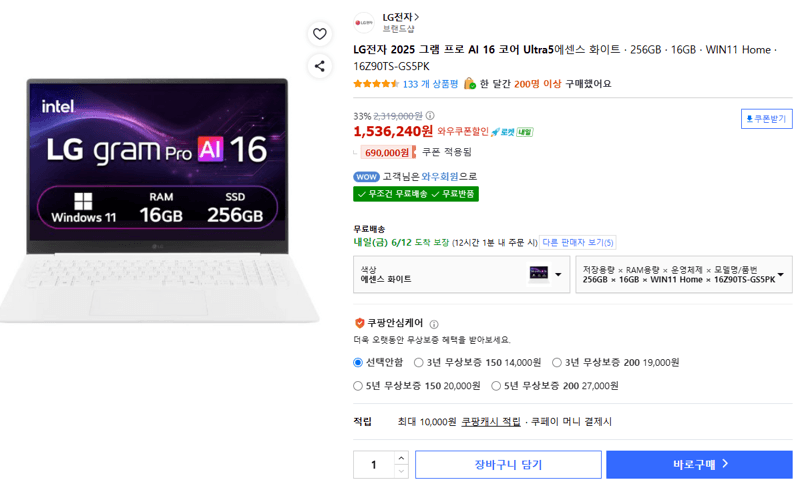Image resolution: width=800 pixels, height=486 pixels.
Task: Click the rocket delivery badge icon
Action: click(x=503, y=132)
